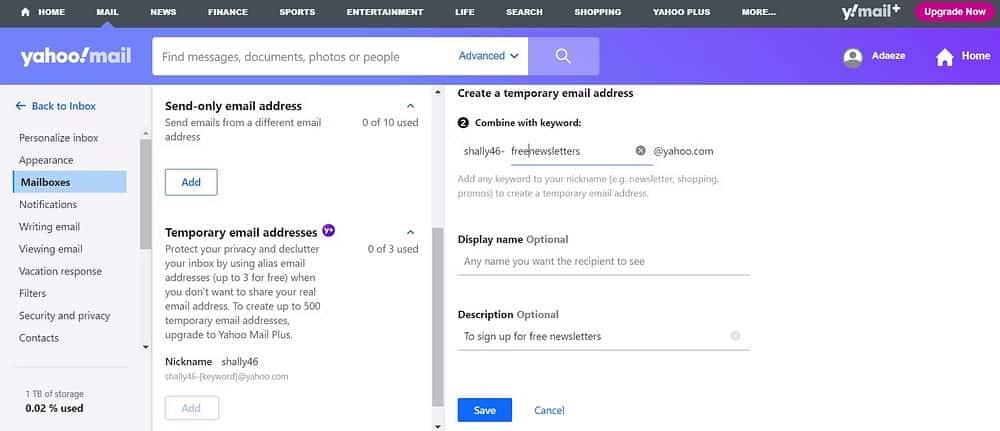This screenshot has height=431, width=1000.
Task: Click the Save button
Action: [x=485, y=410]
